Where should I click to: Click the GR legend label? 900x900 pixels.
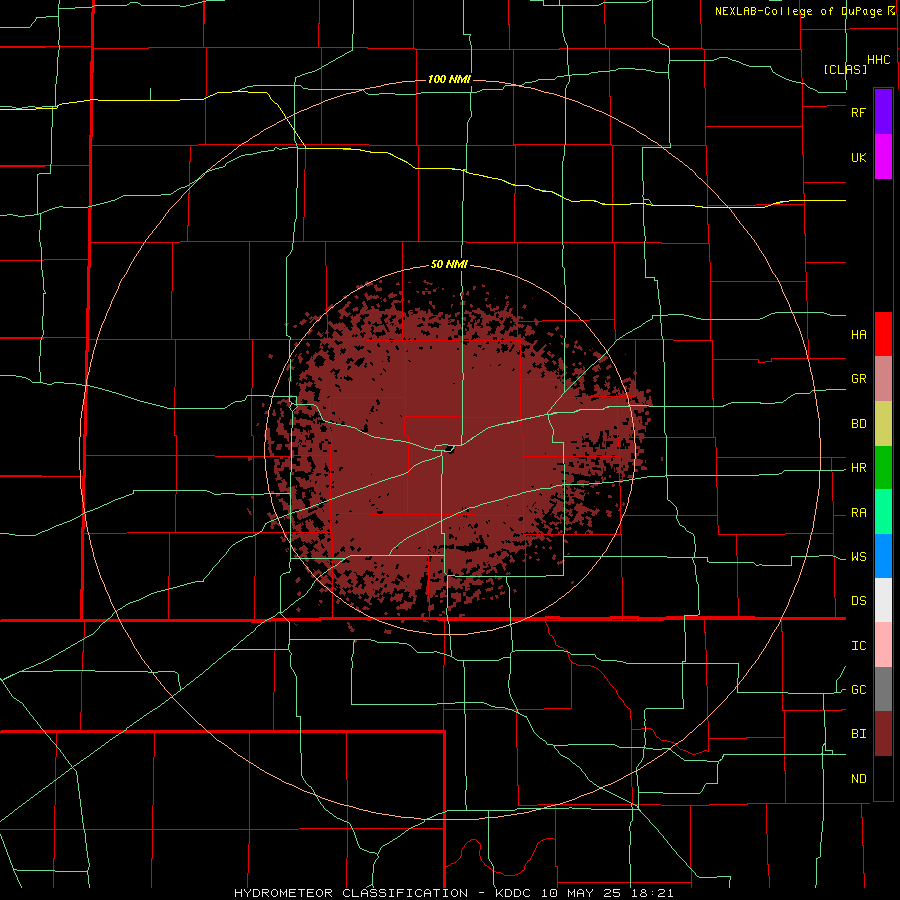pyautogui.click(x=858, y=379)
